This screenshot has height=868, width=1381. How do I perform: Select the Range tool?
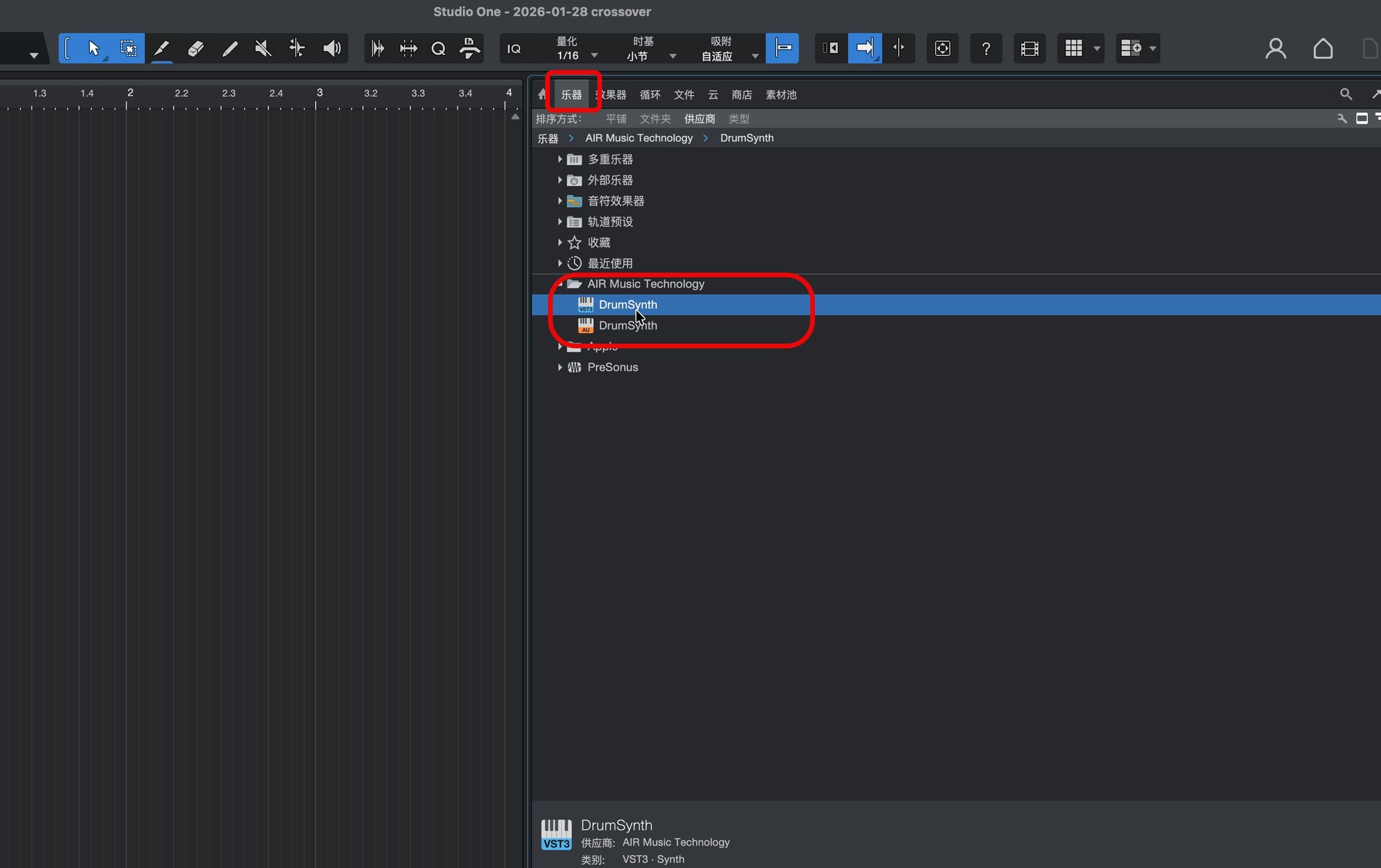pyautogui.click(x=128, y=48)
